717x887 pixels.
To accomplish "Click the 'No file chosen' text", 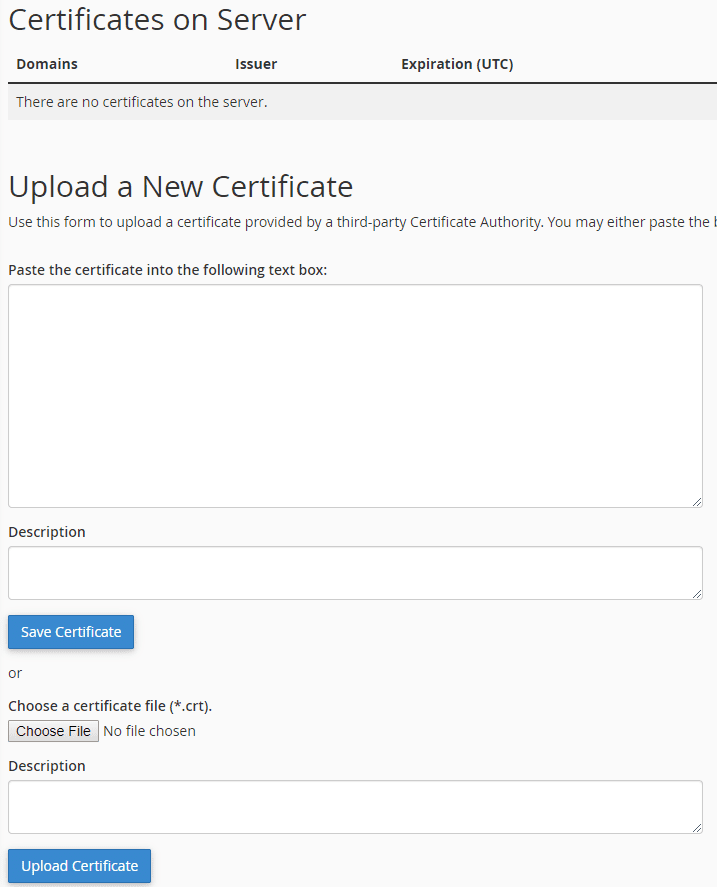I will click(x=150, y=731).
